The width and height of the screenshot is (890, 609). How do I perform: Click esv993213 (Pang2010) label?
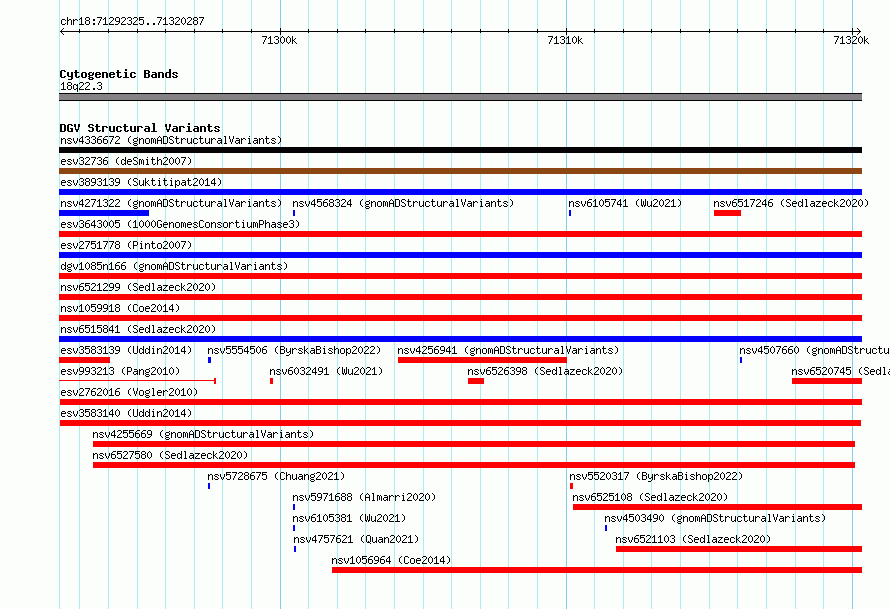pyautogui.click(x=120, y=371)
